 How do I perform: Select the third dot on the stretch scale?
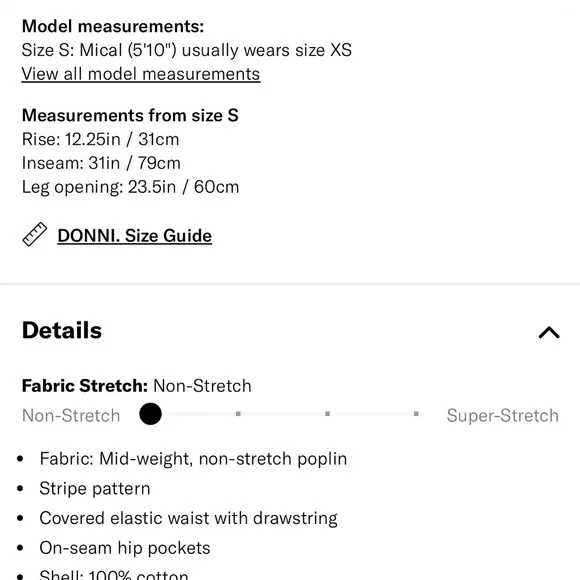click(x=327, y=414)
